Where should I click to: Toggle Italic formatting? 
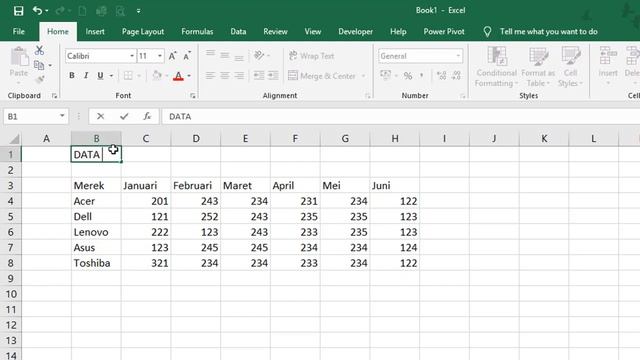pos(86,76)
